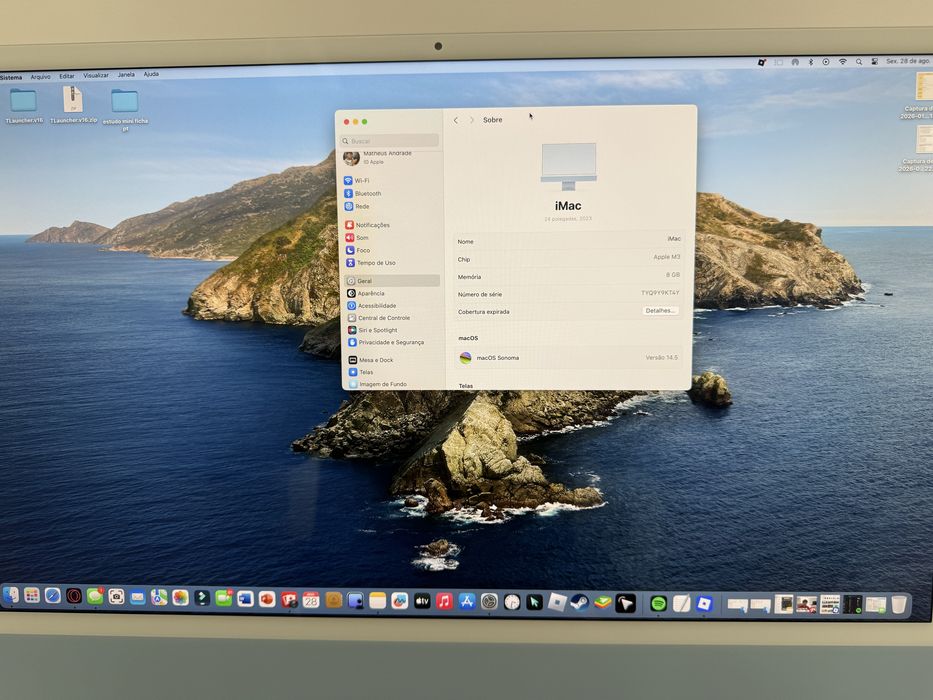Open the Trash in the dock
933x700 pixels.
tap(899, 605)
